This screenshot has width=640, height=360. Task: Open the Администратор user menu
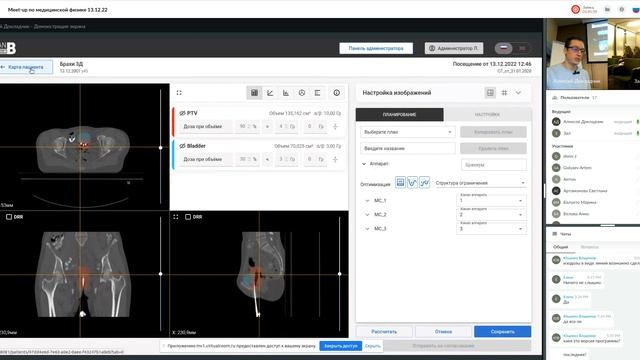coord(454,48)
